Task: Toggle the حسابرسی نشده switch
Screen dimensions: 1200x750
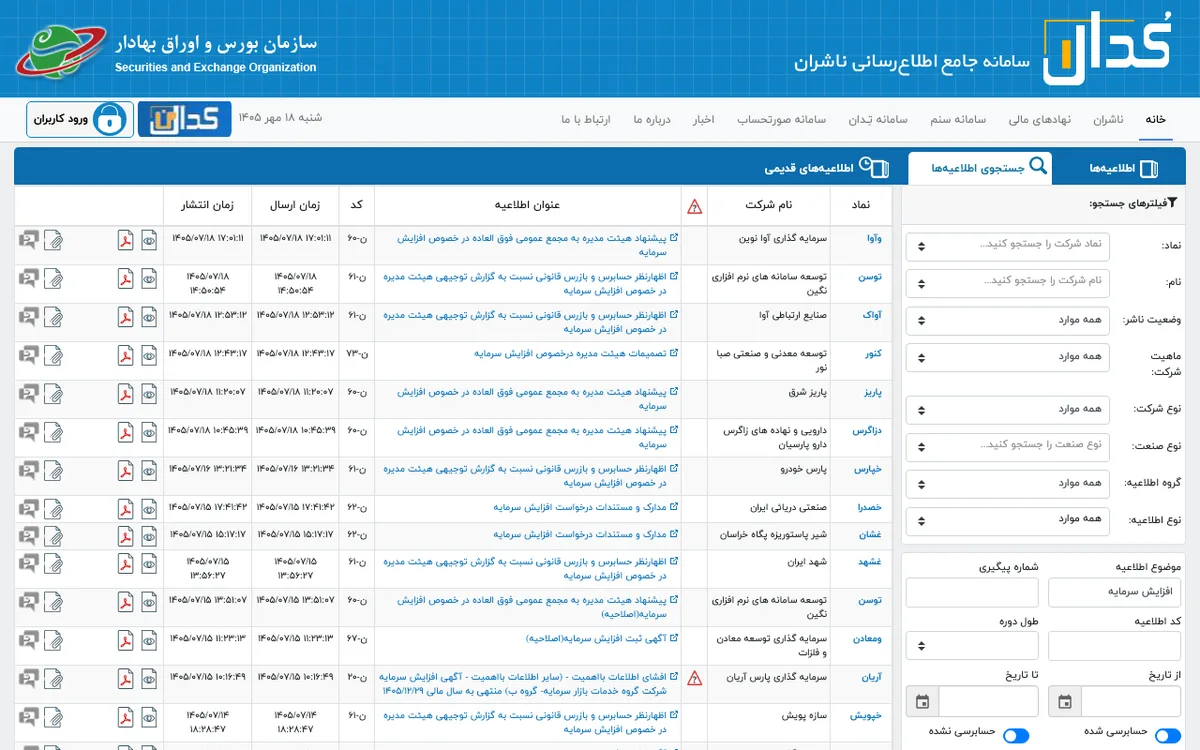Action: click(x=1016, y=735)
